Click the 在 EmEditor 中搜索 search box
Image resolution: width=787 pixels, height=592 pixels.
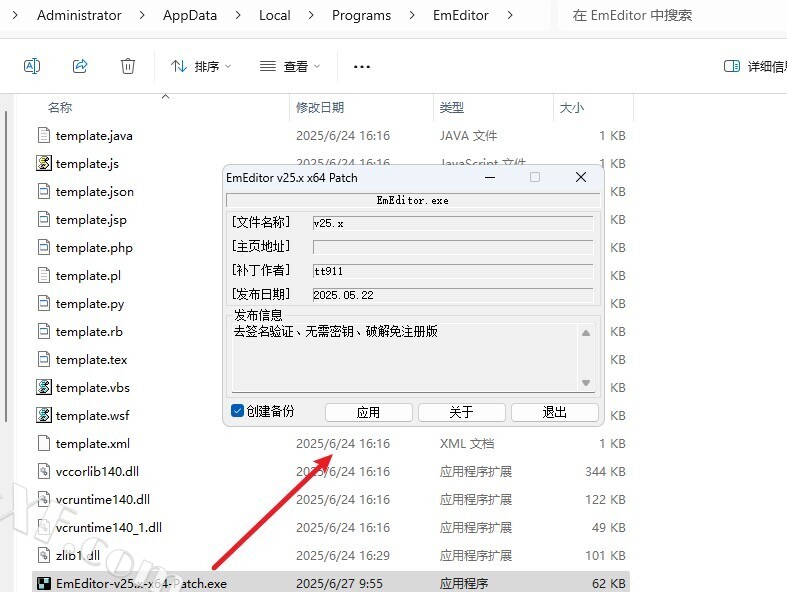point(673,15)
